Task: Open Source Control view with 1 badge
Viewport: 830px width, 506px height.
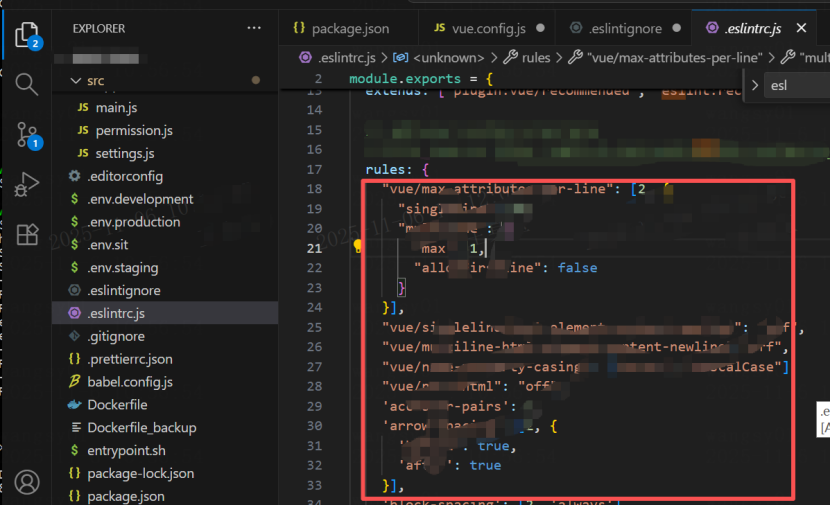Action: click(x=28, y=135)
